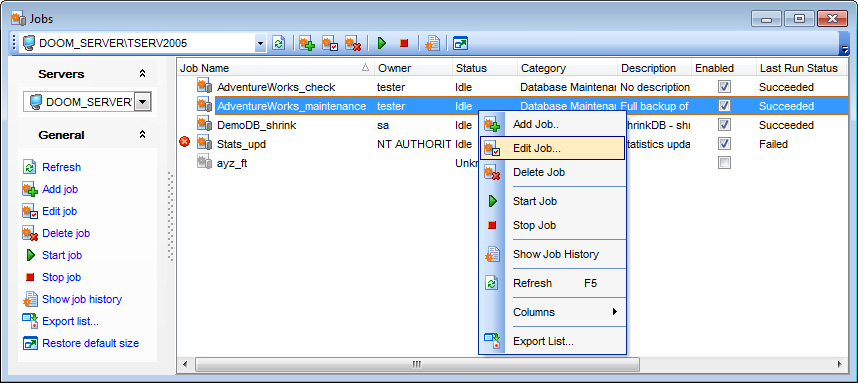Click the sidebar Show job history icon
Viewport: 858px width, 383px height.
[x=30, y=299]
